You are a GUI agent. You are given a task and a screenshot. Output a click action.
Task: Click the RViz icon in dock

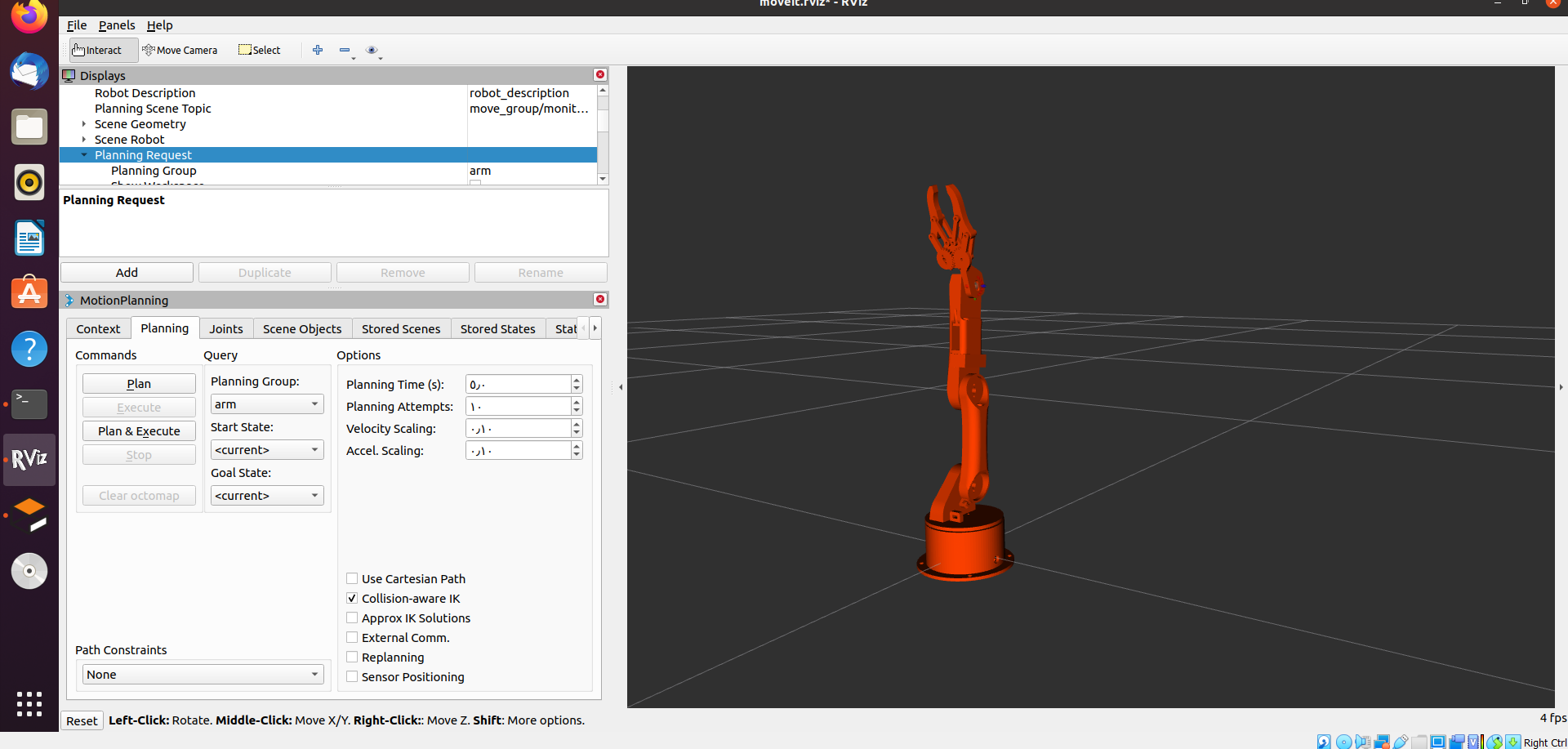coord(29,460)
